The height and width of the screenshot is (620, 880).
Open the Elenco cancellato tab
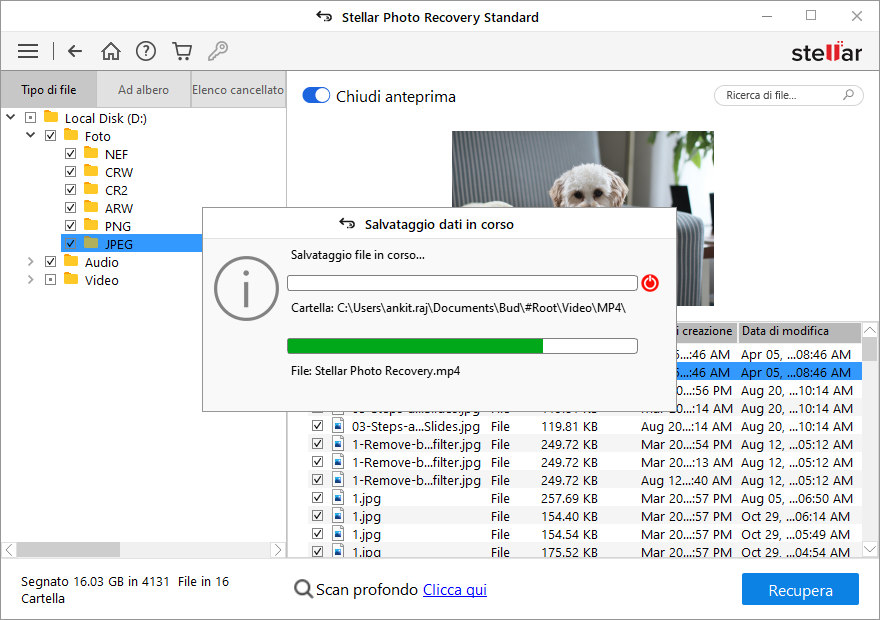click(x=238, y=89)
